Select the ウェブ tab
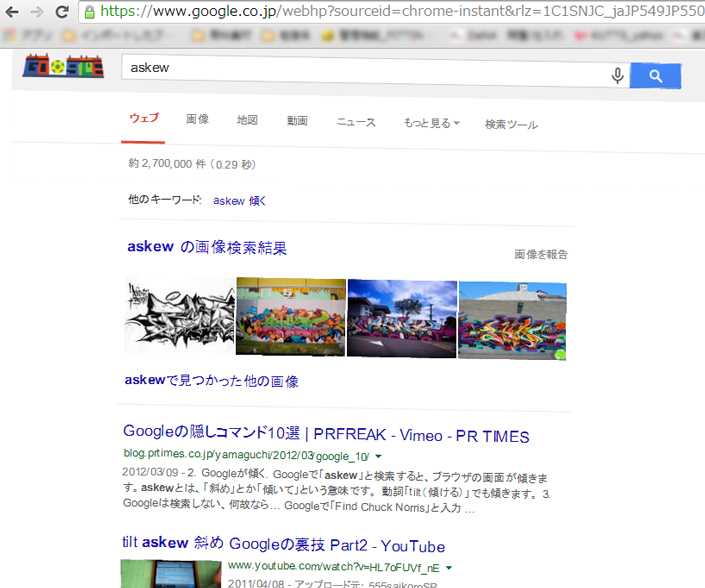 (x=144, y=118)
